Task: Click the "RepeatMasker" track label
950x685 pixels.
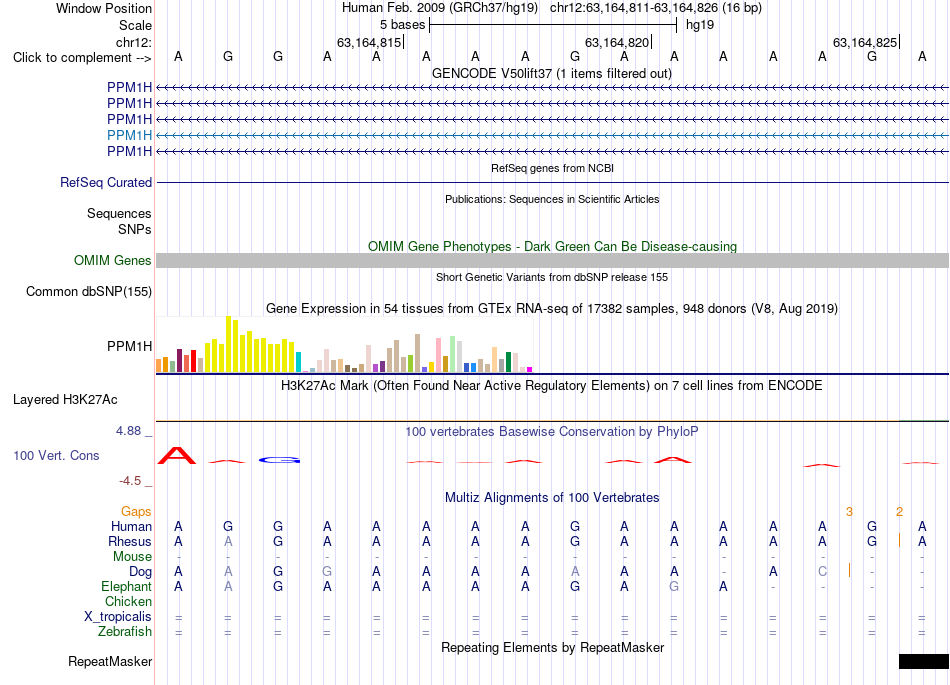Action: click(110, 661)
